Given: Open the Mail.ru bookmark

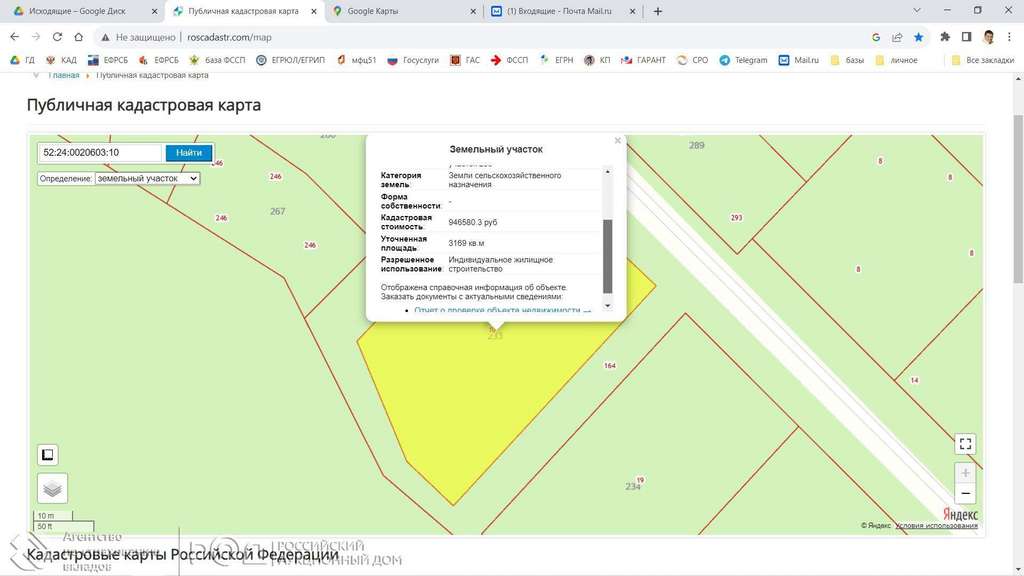Looking at the screenshot, I should click(798, 60).
